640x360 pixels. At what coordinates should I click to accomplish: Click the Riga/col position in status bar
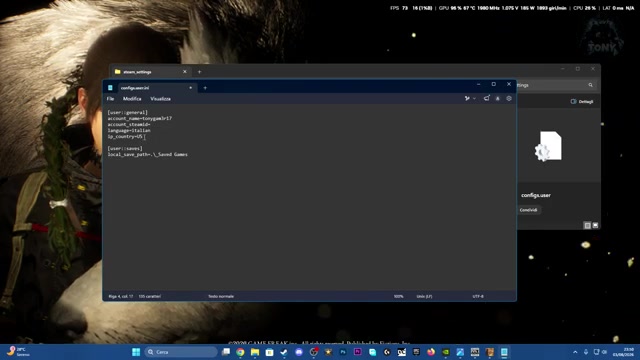click(x=121, y=296)
